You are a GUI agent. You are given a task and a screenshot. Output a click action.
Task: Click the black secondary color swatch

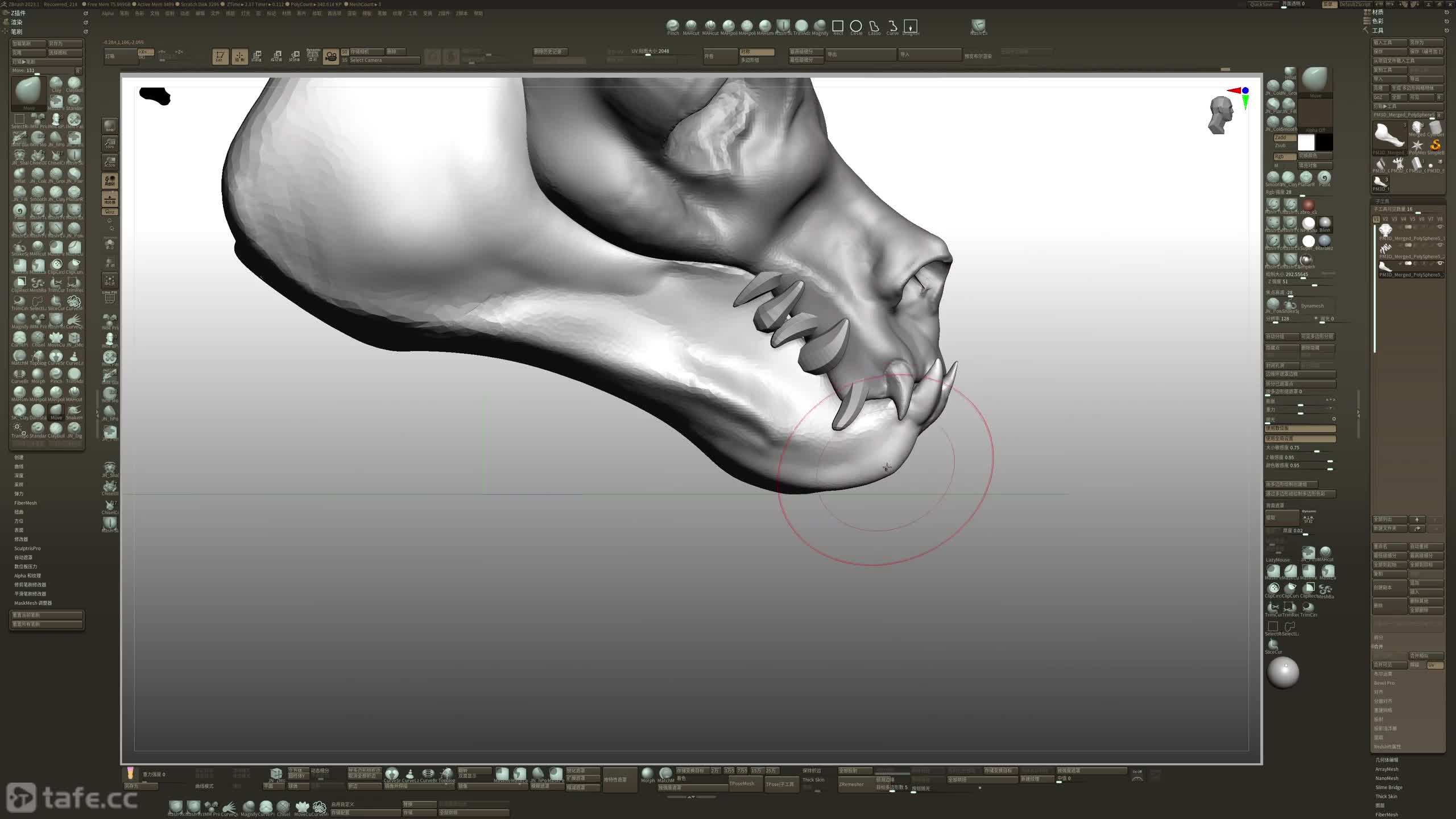pos(1324,142)
